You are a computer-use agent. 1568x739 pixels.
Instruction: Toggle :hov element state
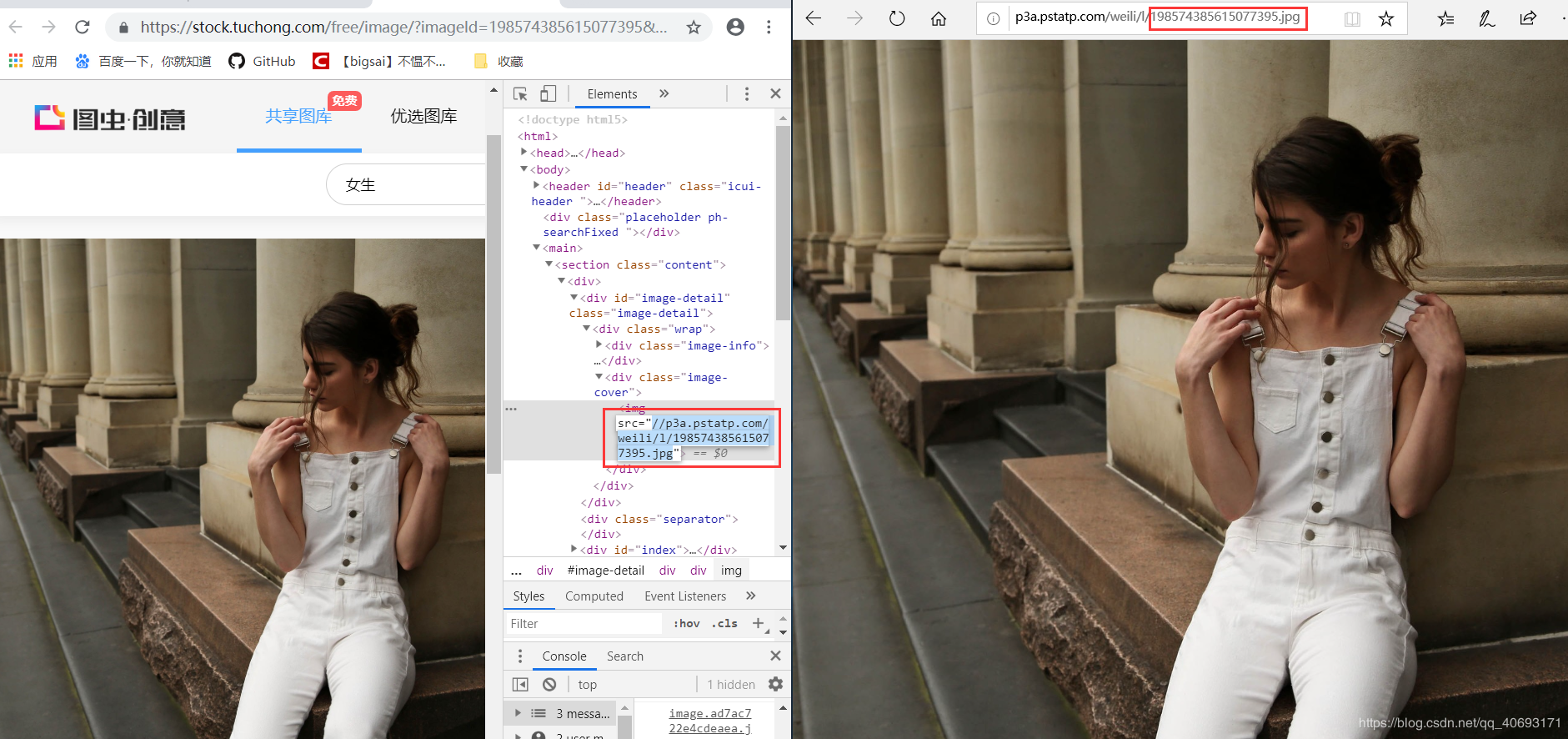pos(687,624)
